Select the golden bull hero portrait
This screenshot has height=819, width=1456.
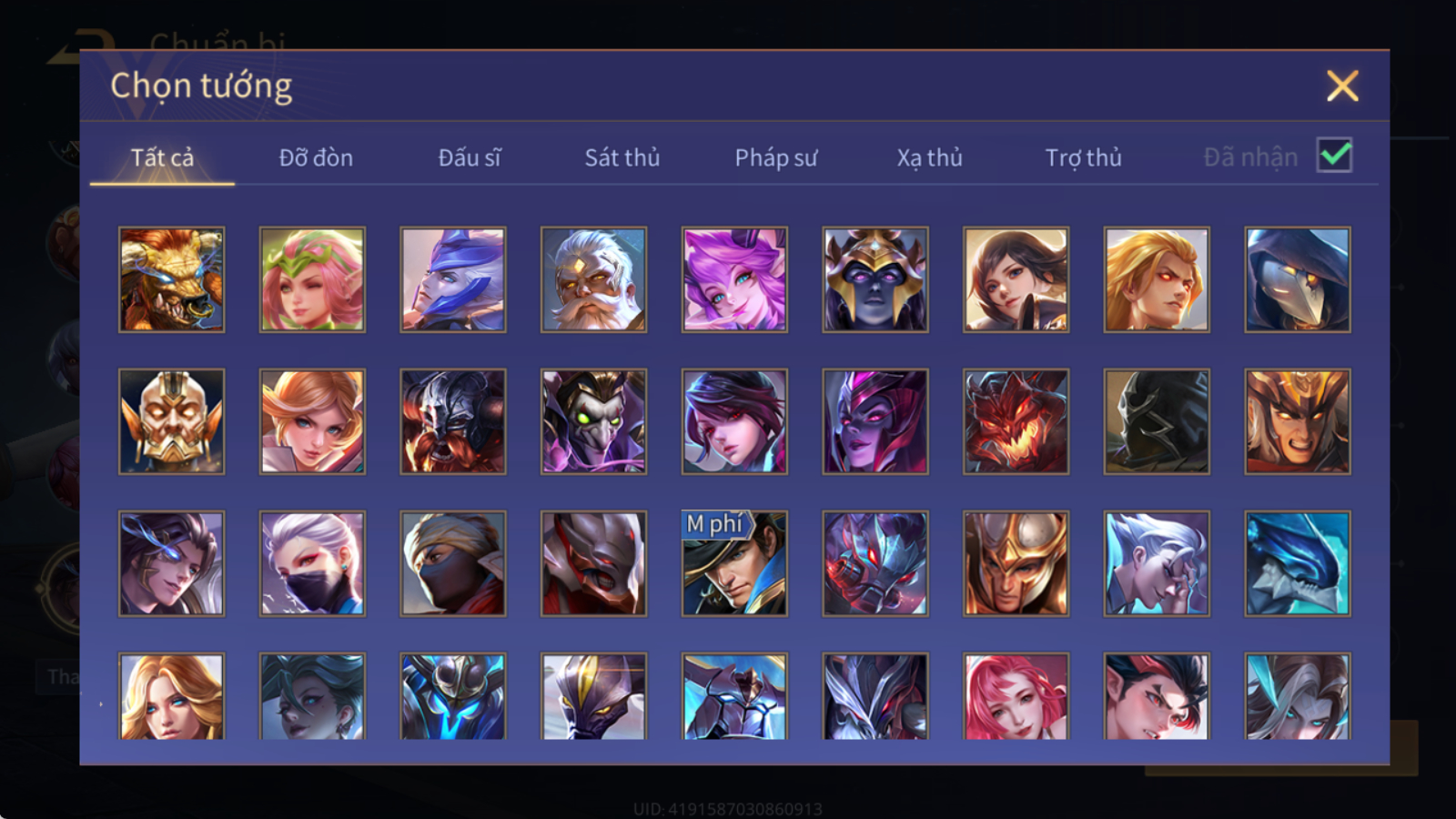tap(171, 279)
